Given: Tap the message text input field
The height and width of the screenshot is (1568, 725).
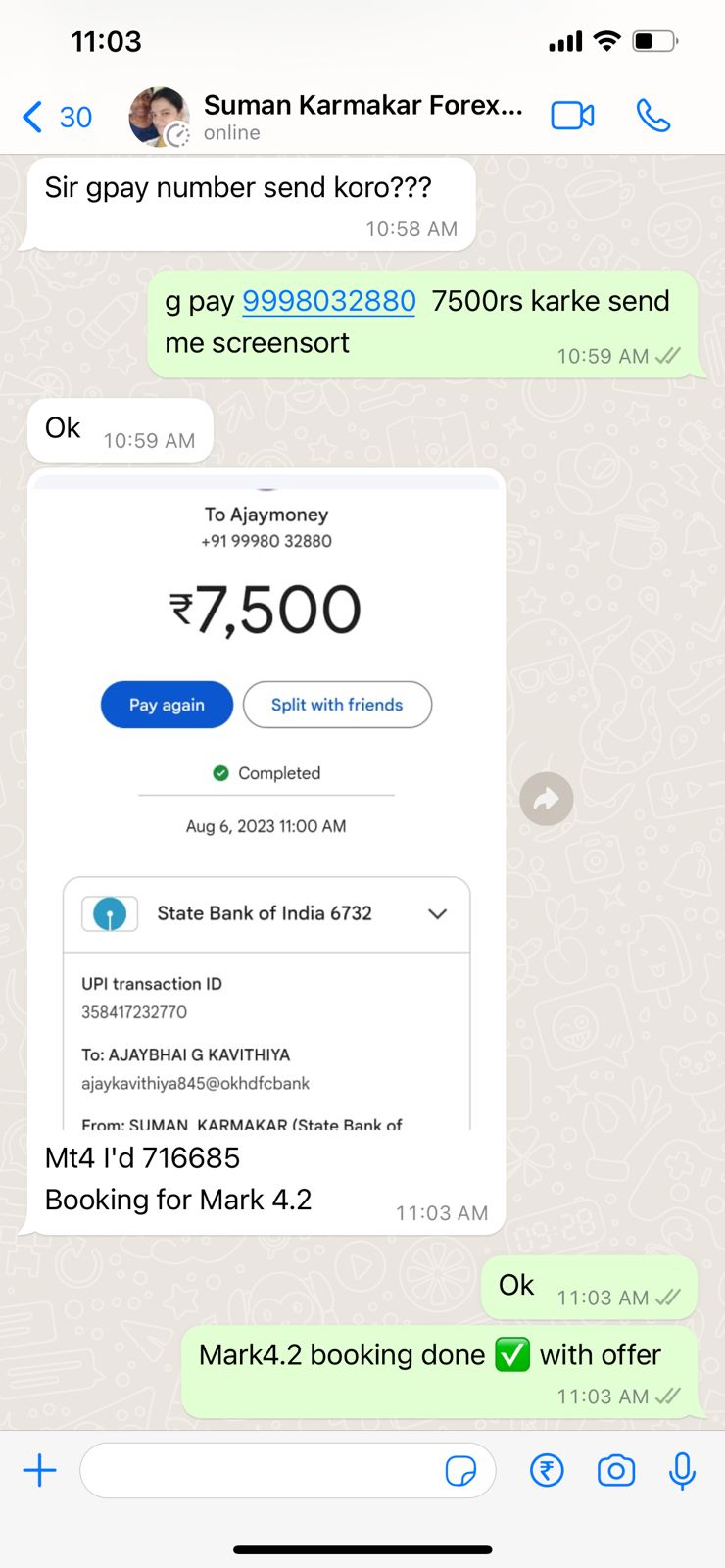Looking at the screenshot, I should pyautogui.click(x=260, y=1470).
